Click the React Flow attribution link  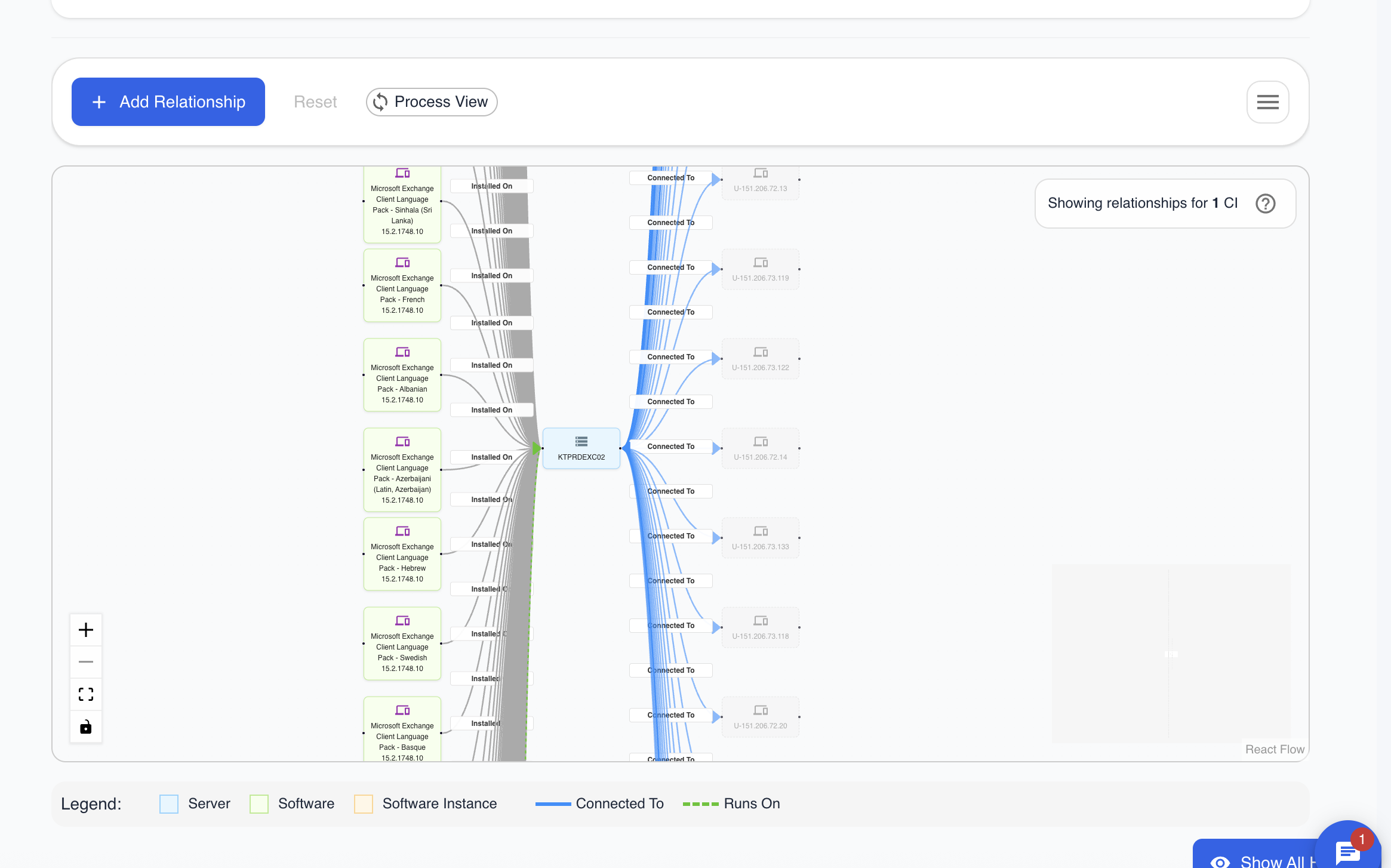pos(1275,749)
